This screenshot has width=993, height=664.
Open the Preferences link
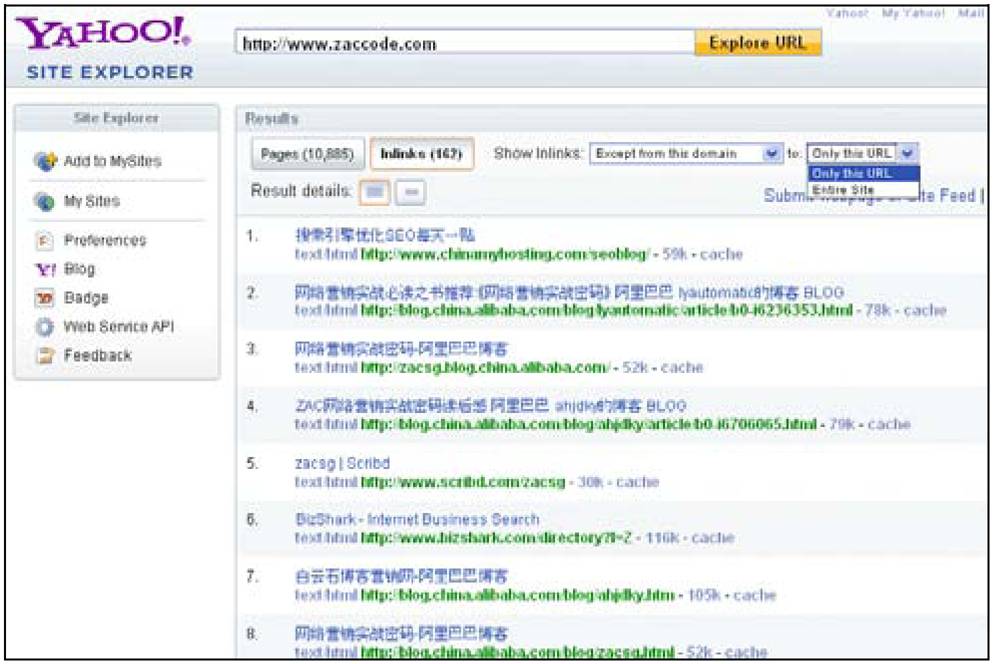pyautogui.click(x=105, y=241)
